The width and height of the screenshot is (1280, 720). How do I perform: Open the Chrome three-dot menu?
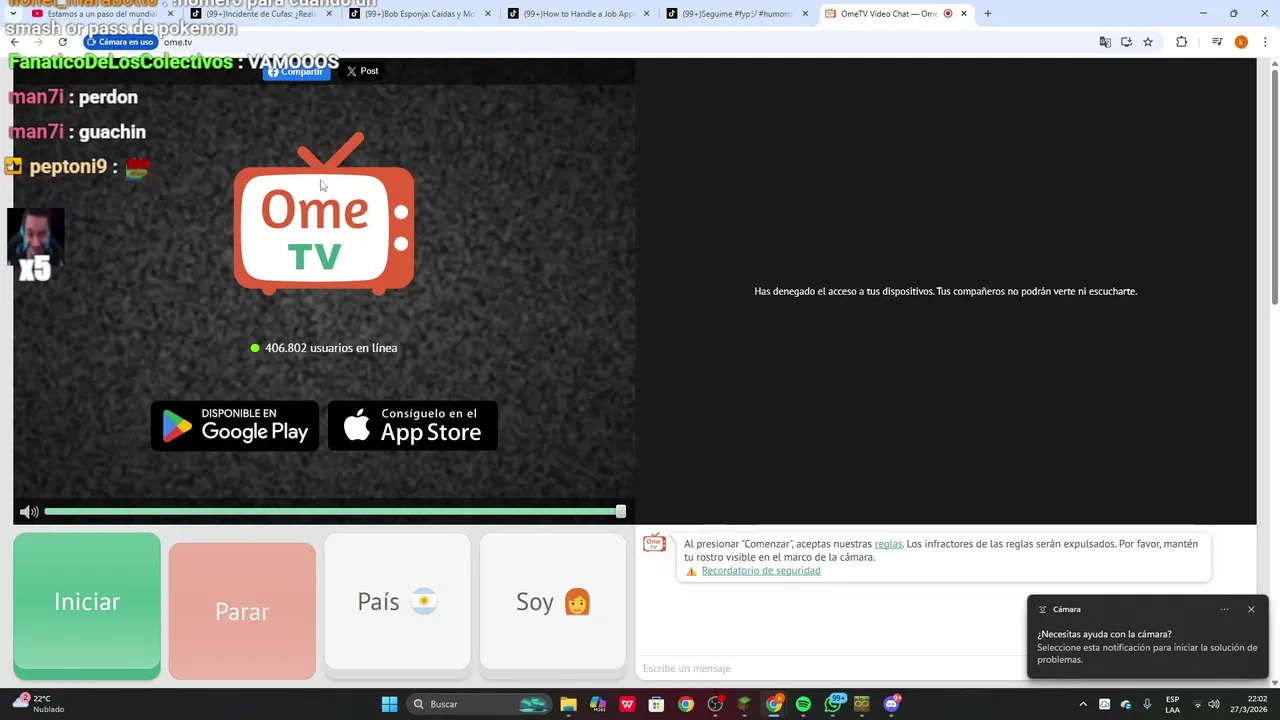tap(1266, 42)
